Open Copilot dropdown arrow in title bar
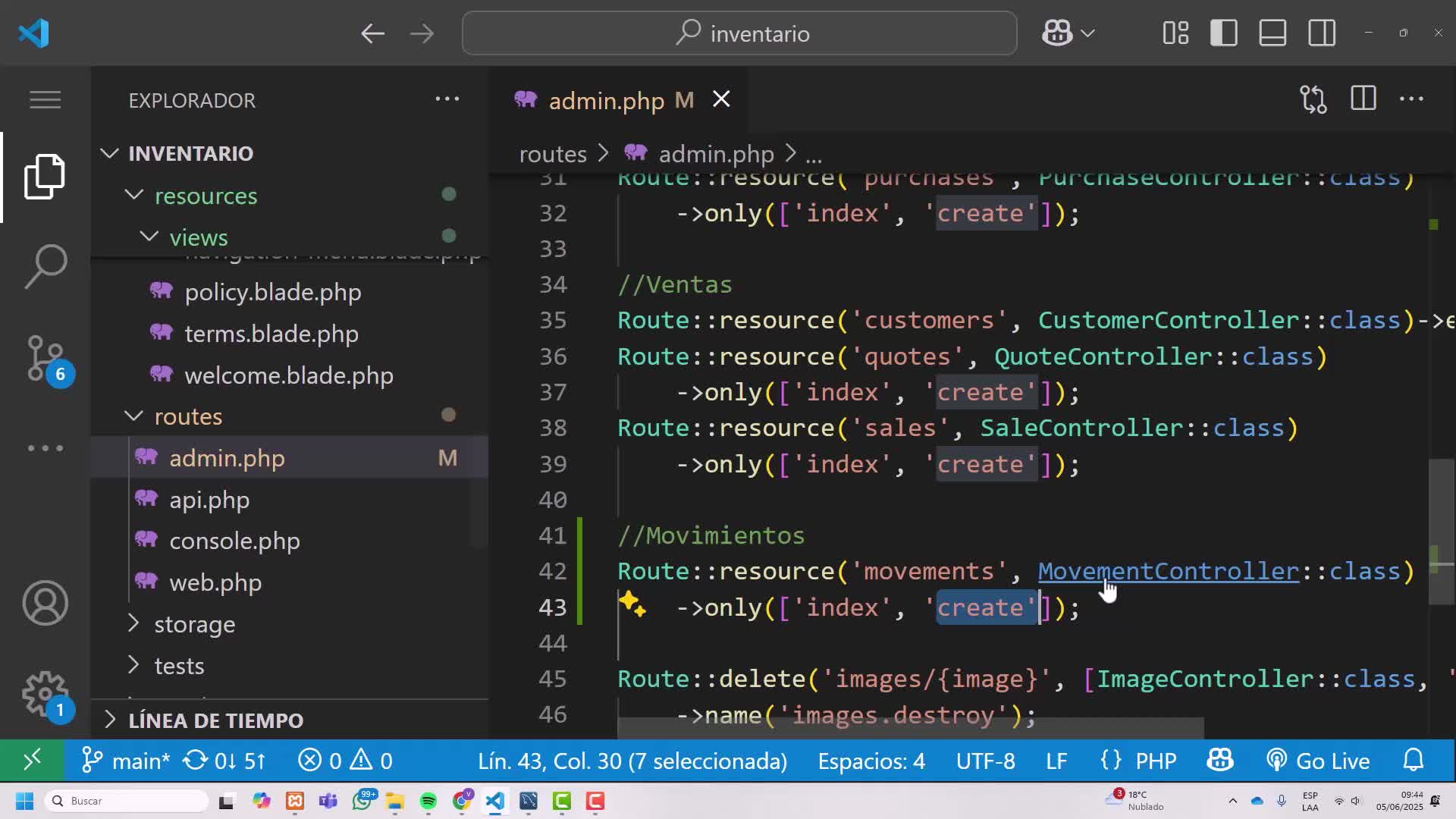This screenshot has height=819, width=1456. [1087, 33]
